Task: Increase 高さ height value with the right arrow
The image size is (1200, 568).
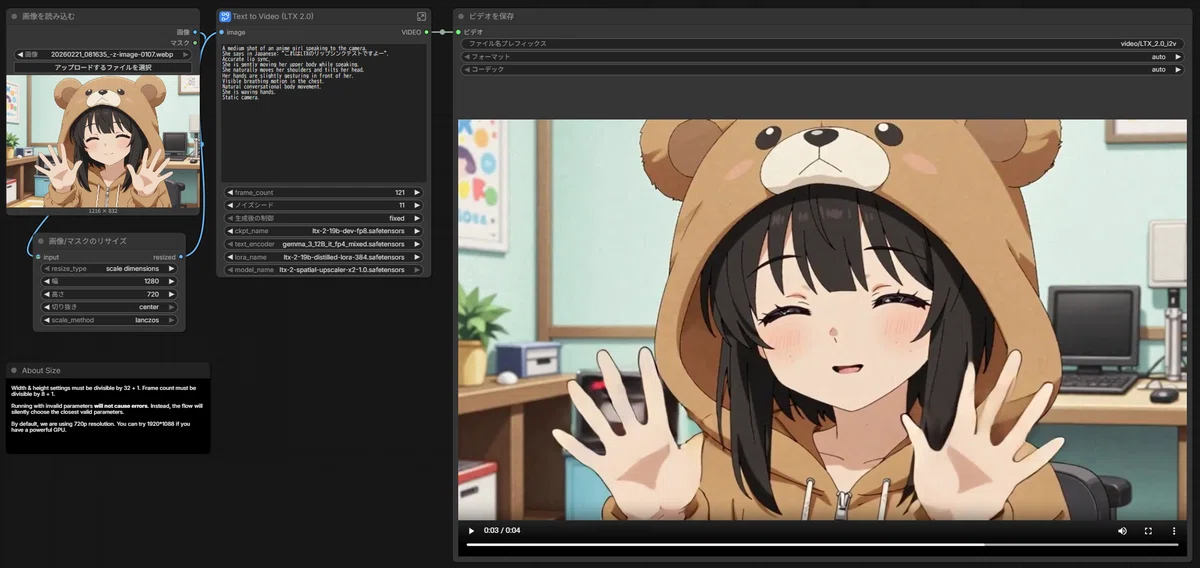Action: pos(172,295)
